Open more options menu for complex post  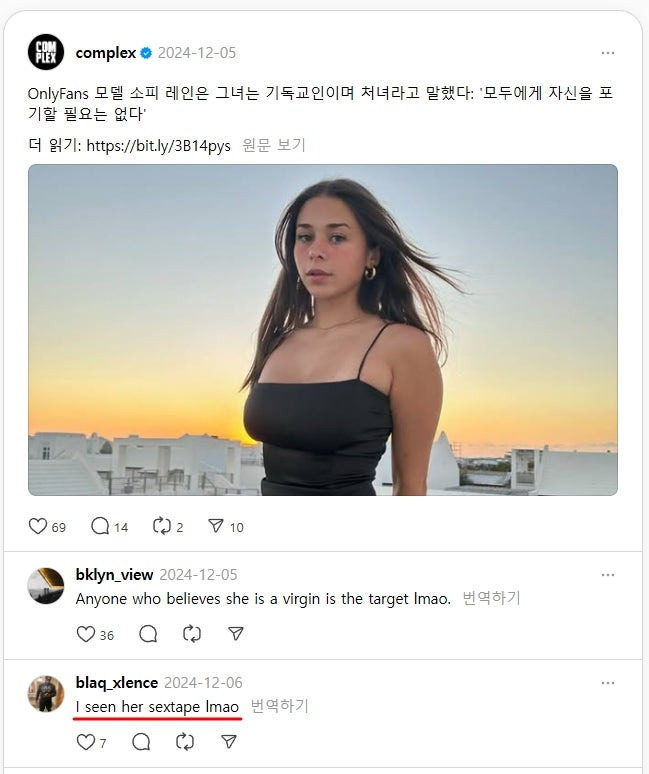click(608, 52)
